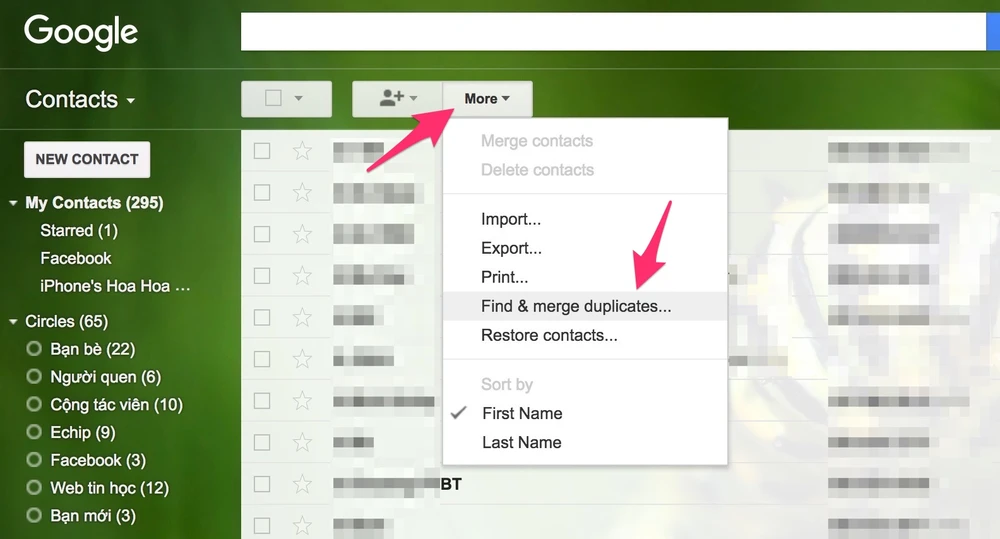
Task: Sort contacts by Last Name
Action: click(521, 442)
